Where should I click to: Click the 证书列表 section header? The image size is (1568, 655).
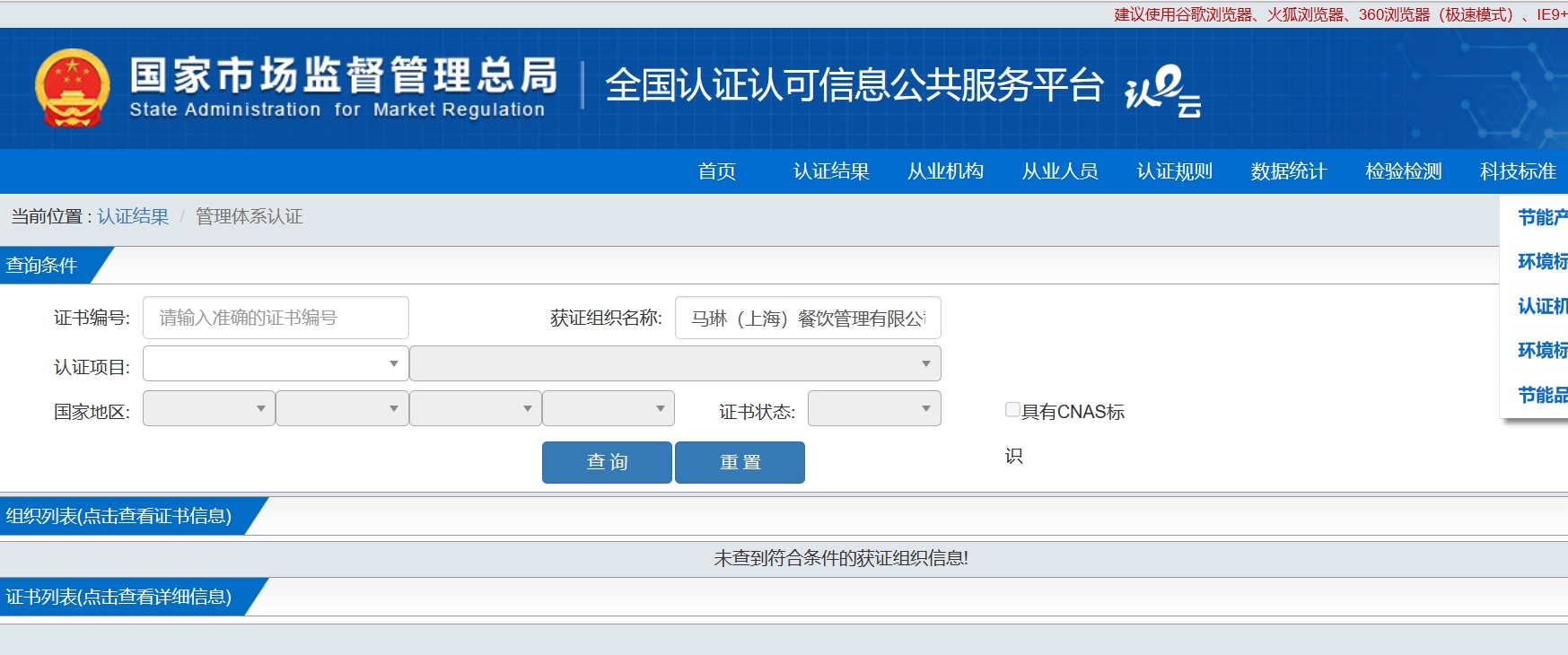(x=118, y=597)
